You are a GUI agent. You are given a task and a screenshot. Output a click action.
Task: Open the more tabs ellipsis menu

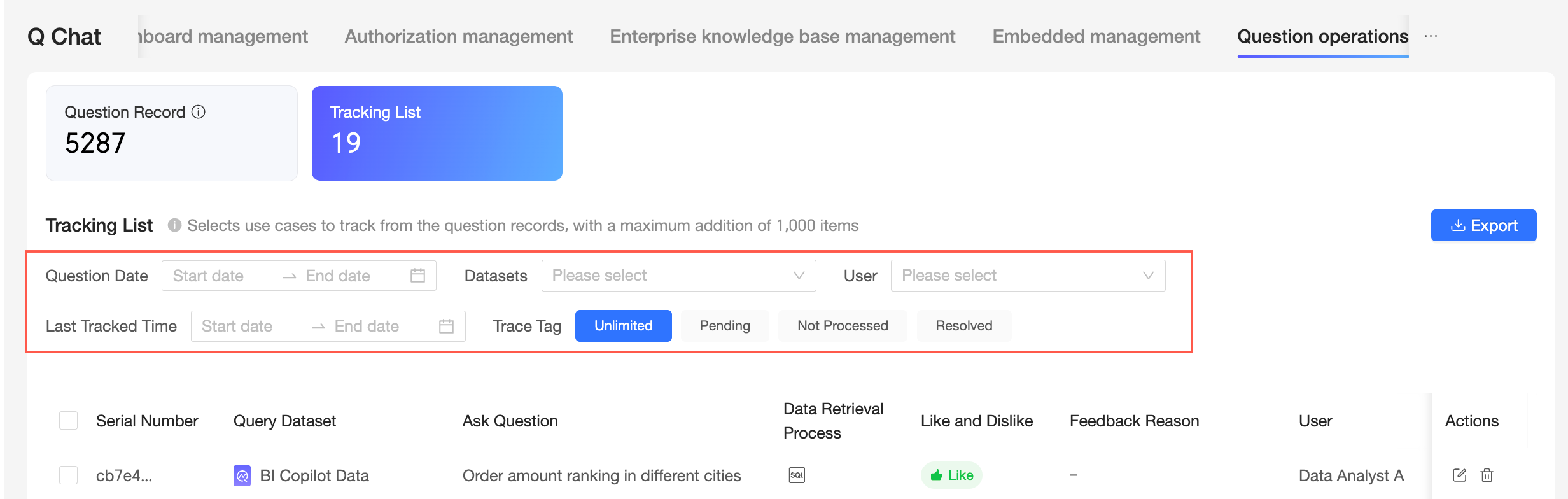[x=1431, y=36]
